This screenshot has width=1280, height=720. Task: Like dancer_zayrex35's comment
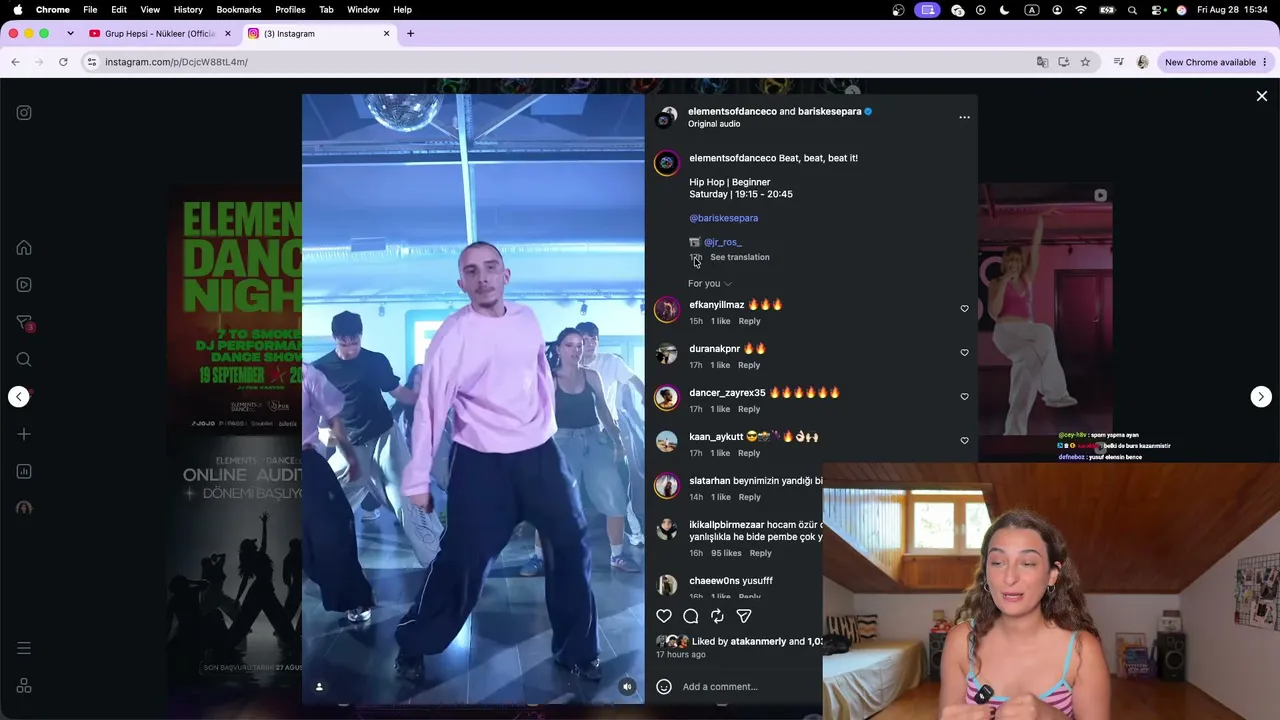pos(964,397)
